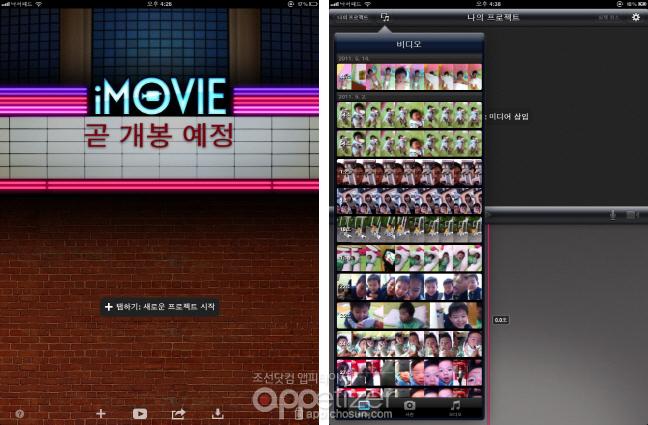Tap the dimmed button beside the gear
The height and width of the screenshot is (425, 648).
point(608,17)
